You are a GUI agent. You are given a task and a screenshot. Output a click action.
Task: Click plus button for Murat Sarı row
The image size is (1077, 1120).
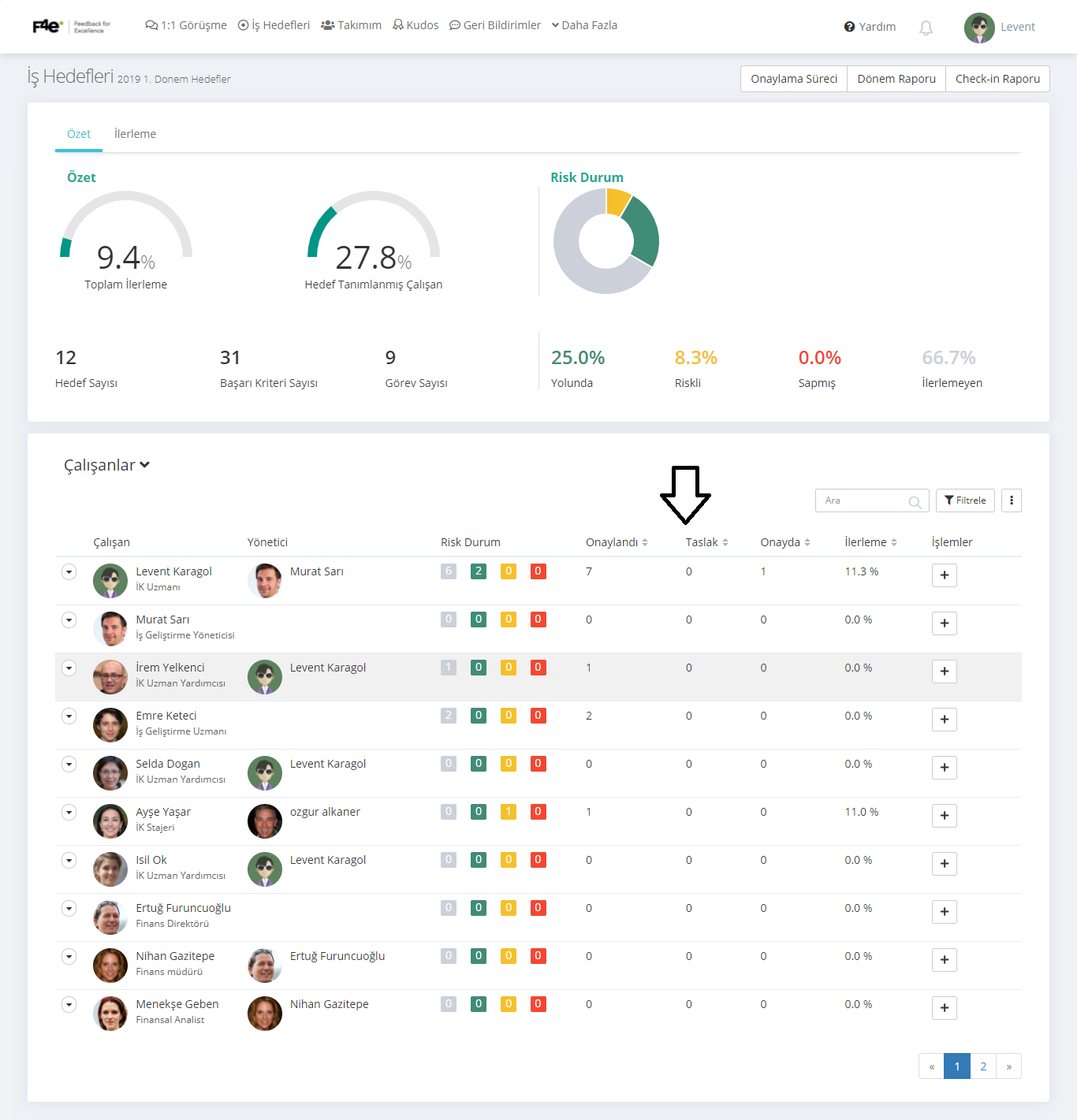coord(945,623)
